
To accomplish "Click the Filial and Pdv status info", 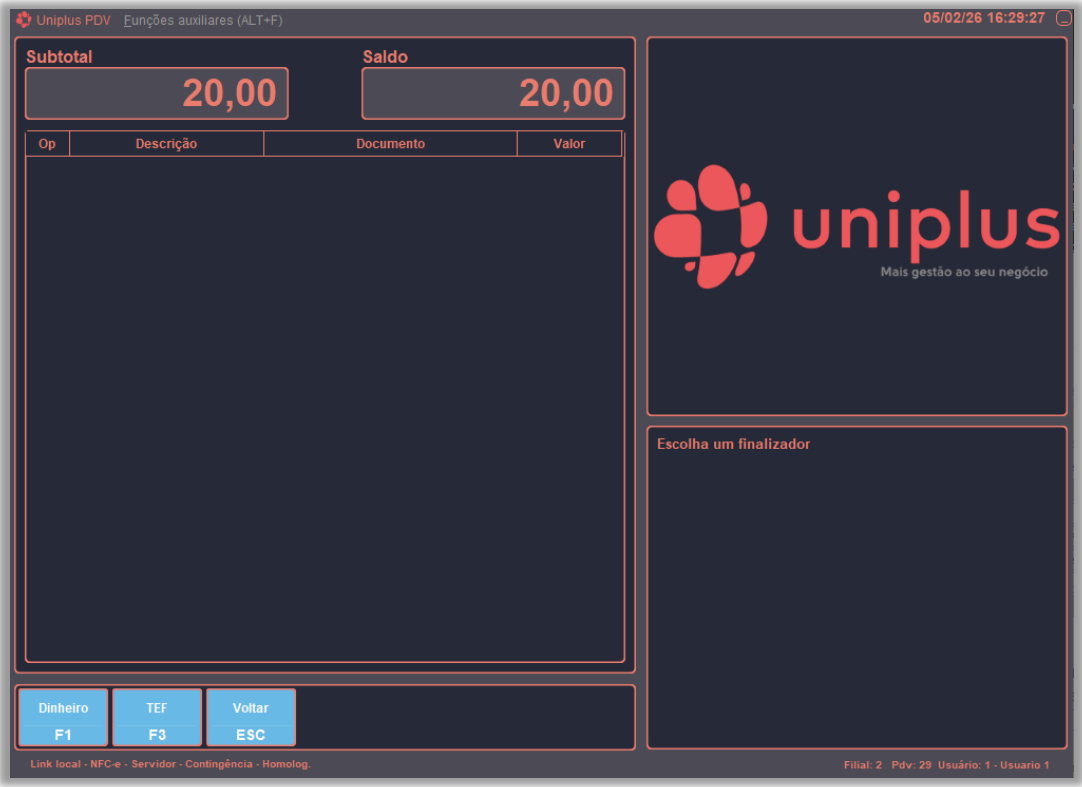I will [888, 765].
